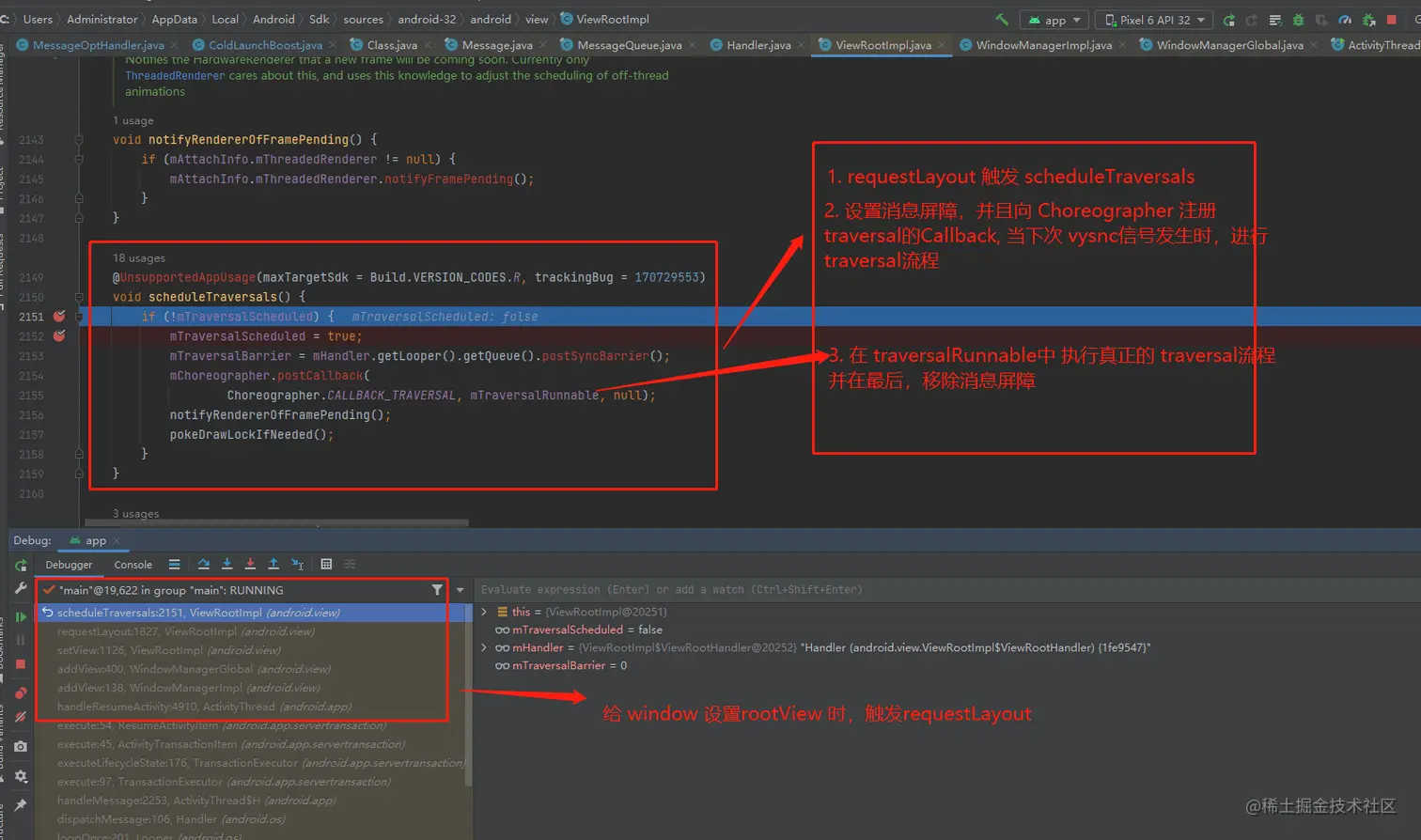Toggle the Mute Breakpoints icon
The height and width of the screenshot is (840, 1421).
(x=21, y=717)
